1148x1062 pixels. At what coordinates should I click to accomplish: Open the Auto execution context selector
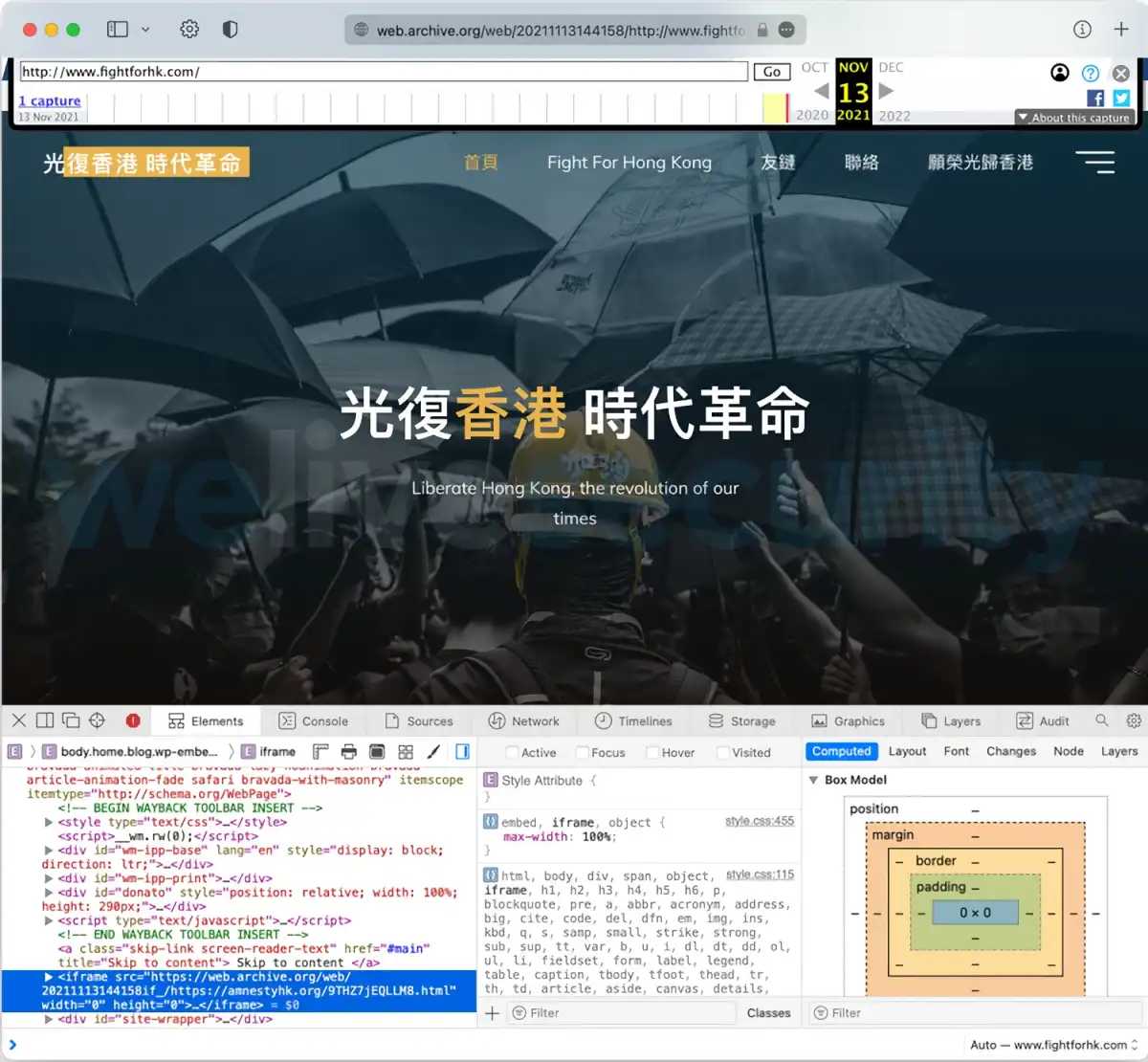coord(1053,1045)
